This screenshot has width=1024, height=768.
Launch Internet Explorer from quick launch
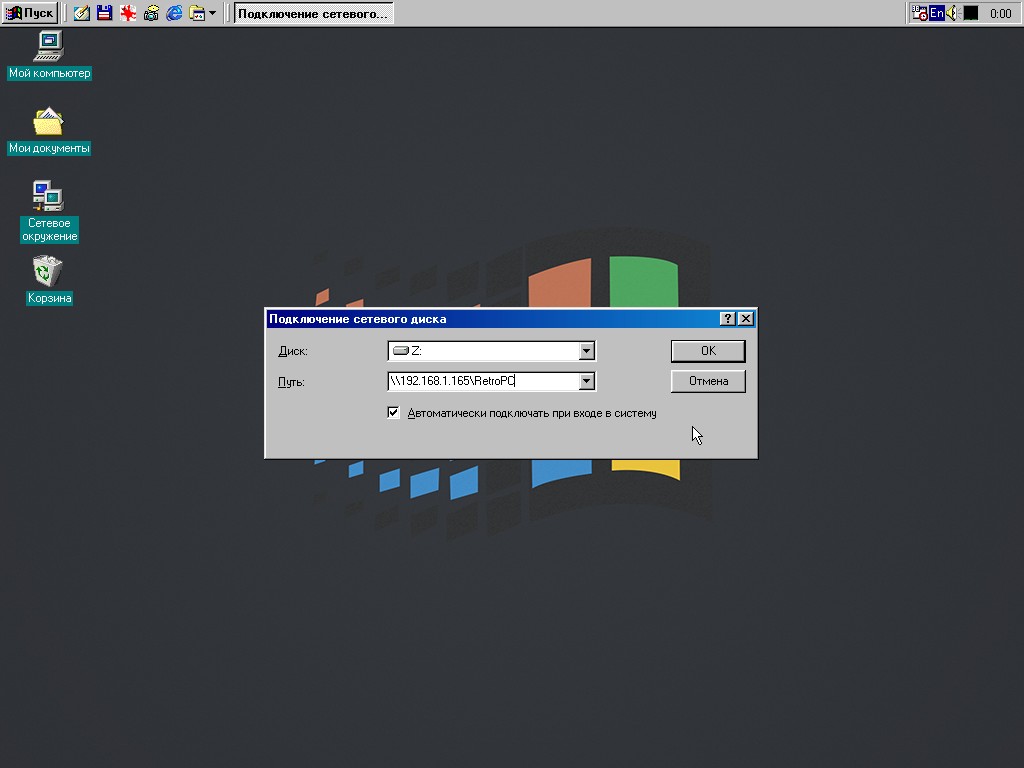click(174, 13)
